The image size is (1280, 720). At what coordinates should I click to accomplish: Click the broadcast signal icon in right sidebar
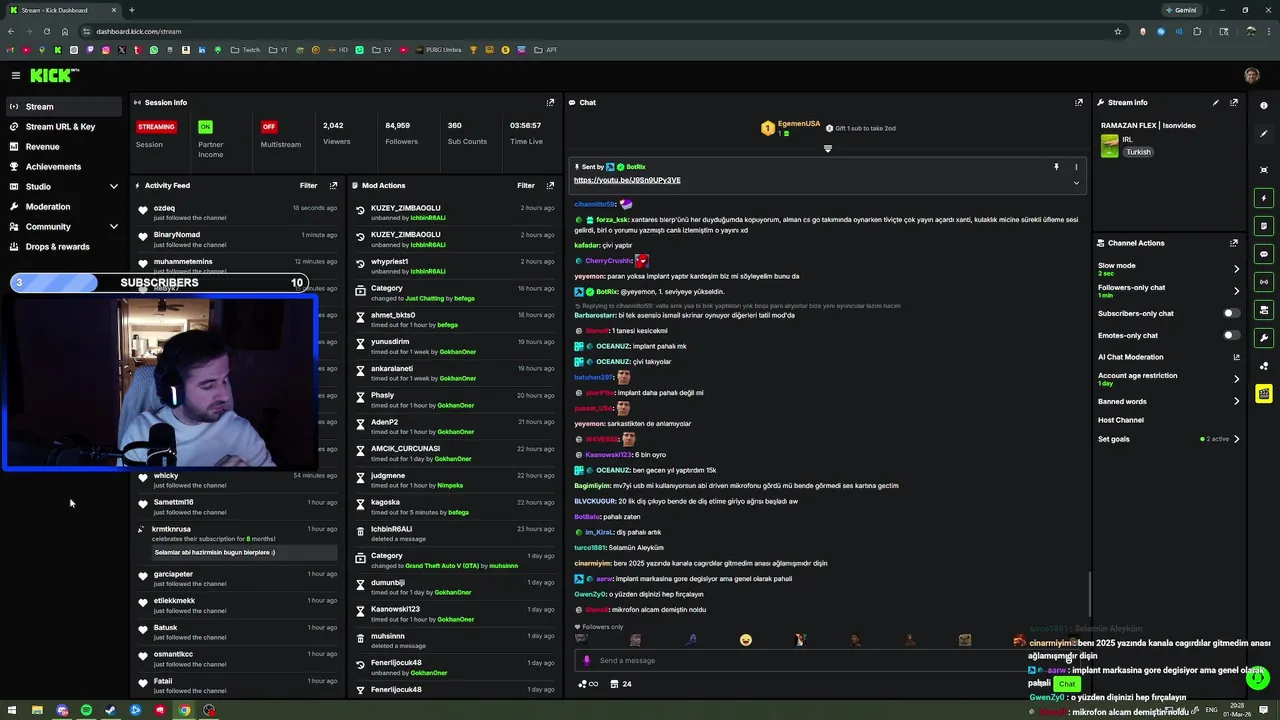pos(1264,282)
